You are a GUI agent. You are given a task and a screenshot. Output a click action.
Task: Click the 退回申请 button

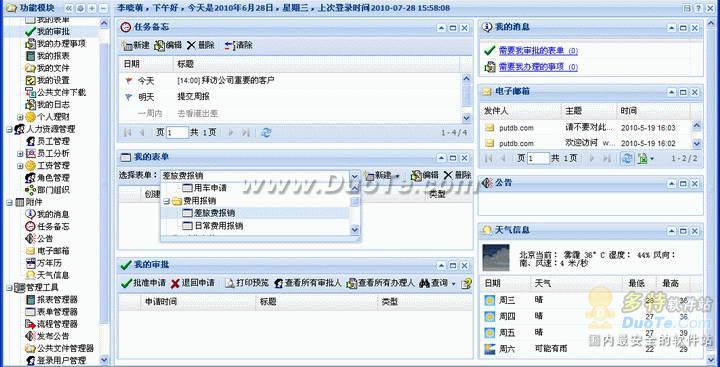pos(193,283)
